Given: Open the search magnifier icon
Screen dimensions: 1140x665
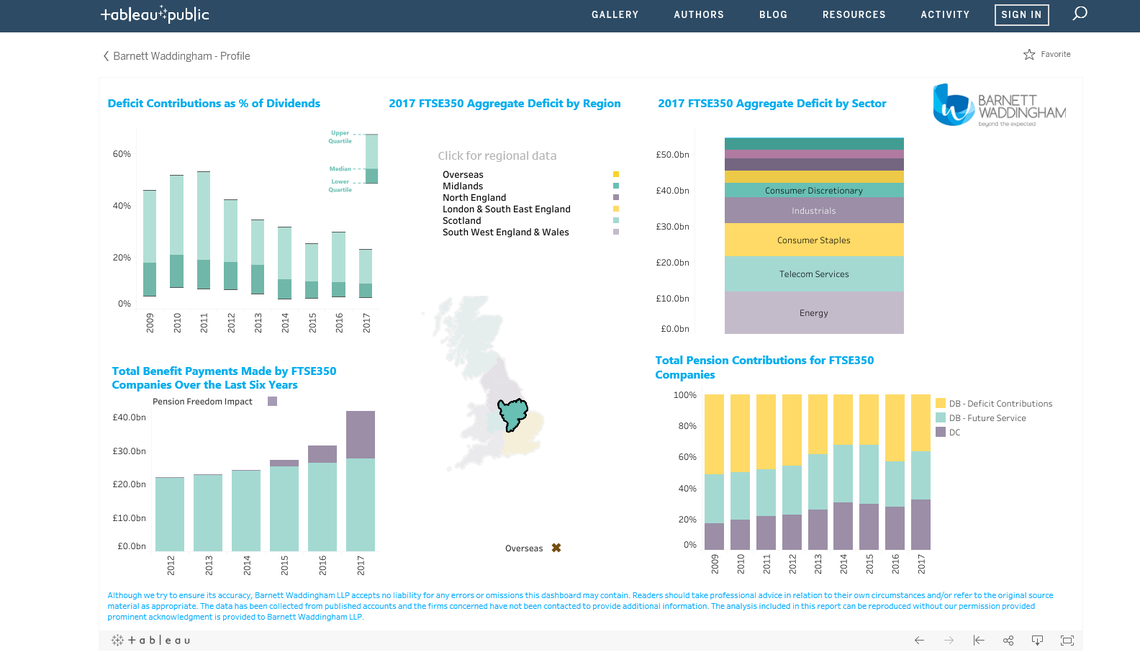Looking at the screenshot, I should [x=1079, y=14].
